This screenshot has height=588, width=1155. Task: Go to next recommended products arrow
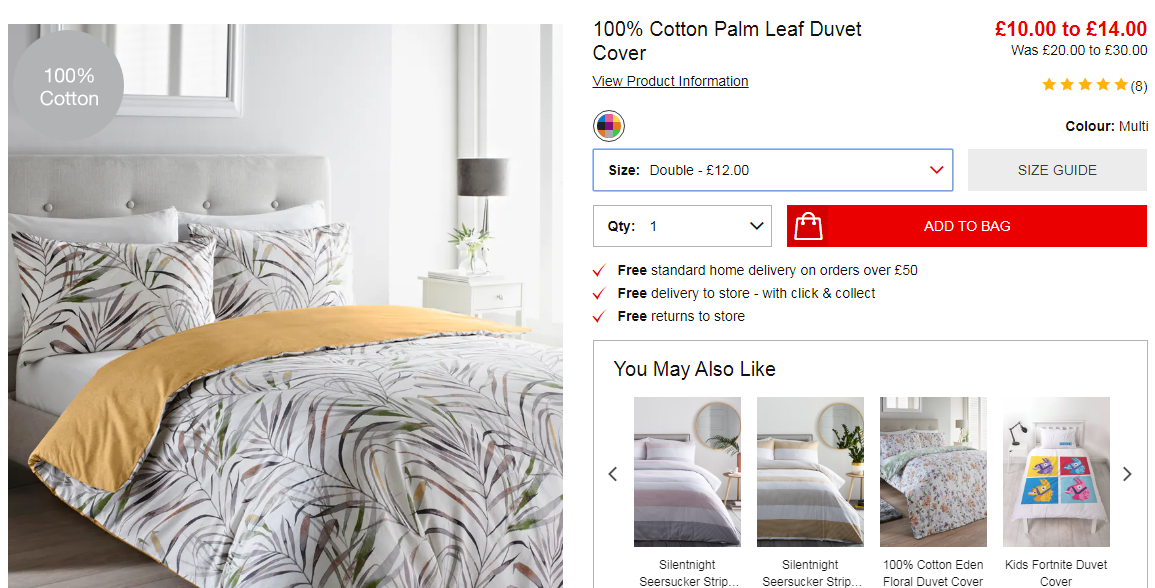pos(1127,474)
